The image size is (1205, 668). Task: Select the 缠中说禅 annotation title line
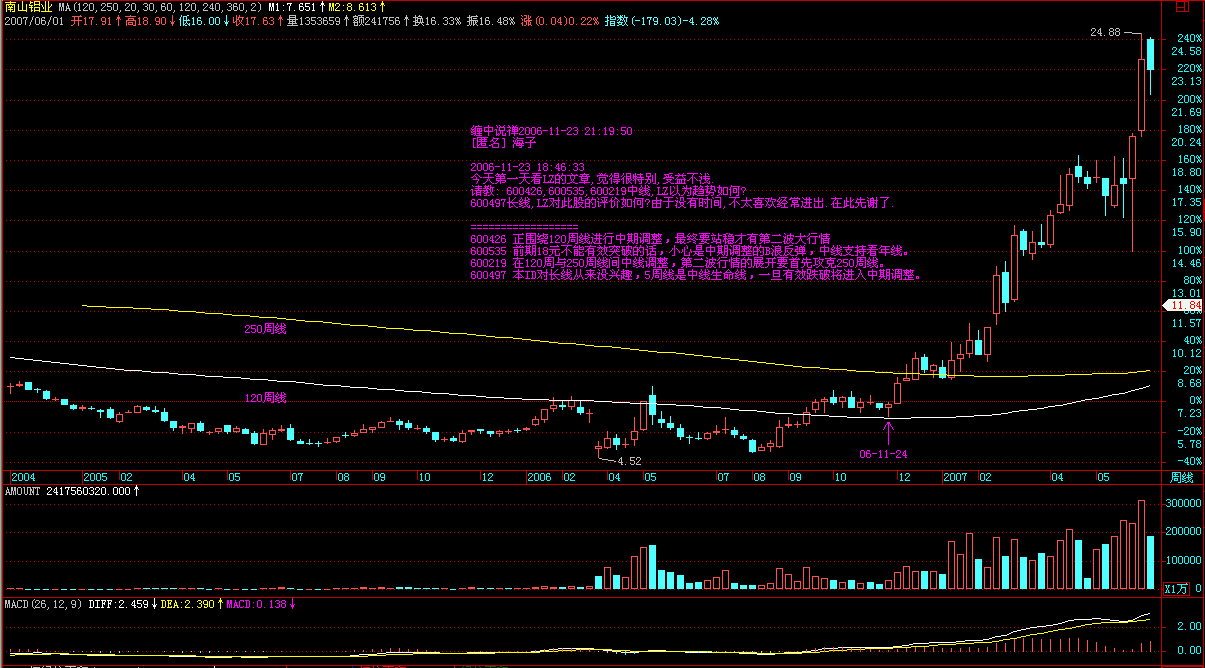pos(551,131)
